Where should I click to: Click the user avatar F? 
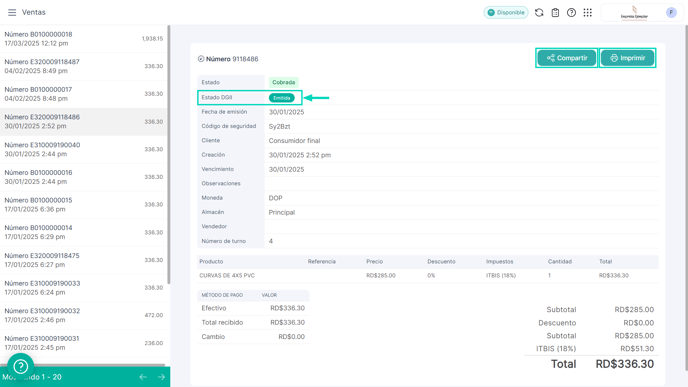click(671, 13)
